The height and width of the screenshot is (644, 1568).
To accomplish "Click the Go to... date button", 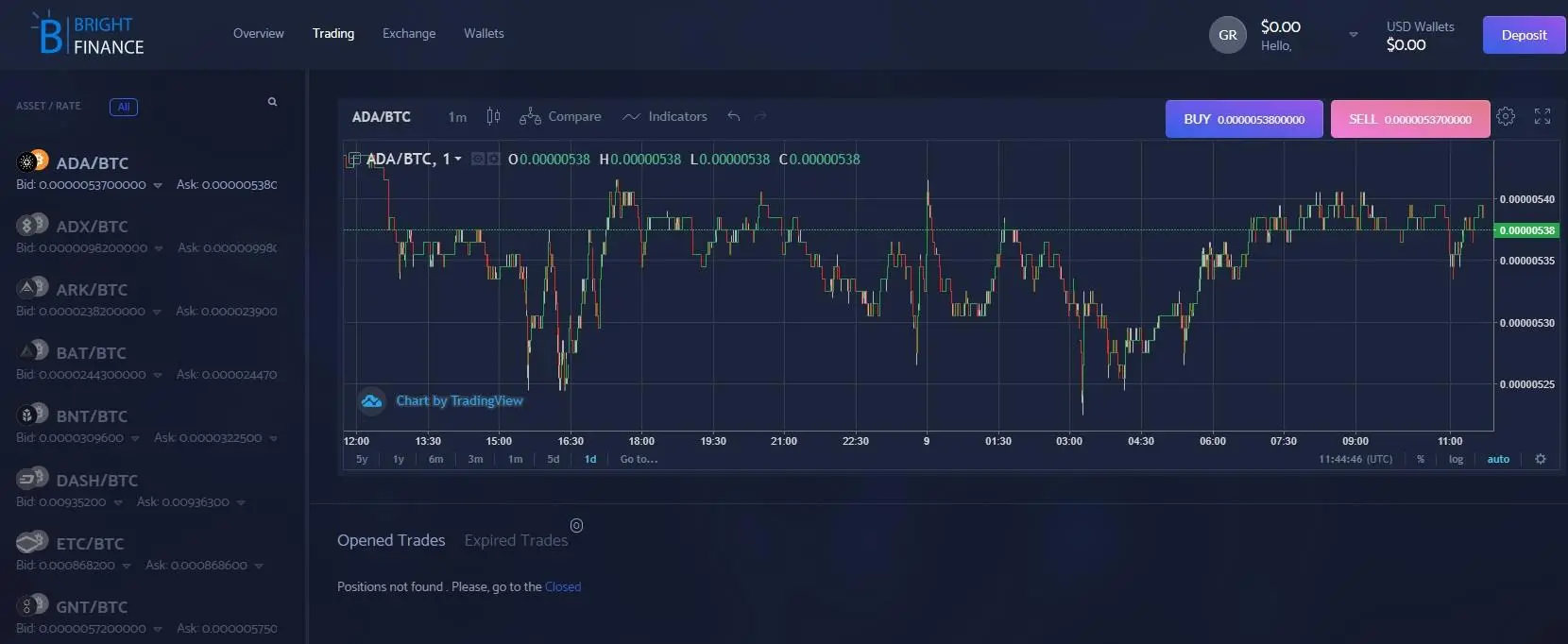I will (639, 459).
